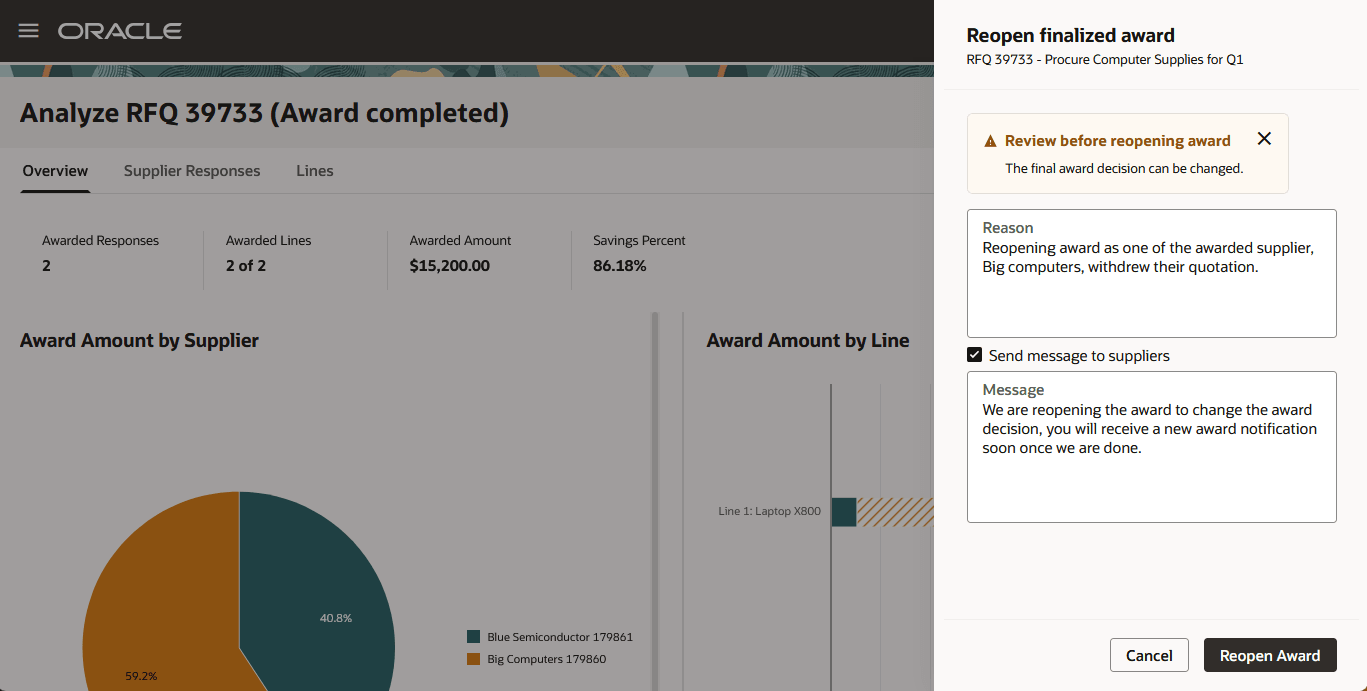
Task: Click the Big Computers legend swatch
Action: click(474, 659)
